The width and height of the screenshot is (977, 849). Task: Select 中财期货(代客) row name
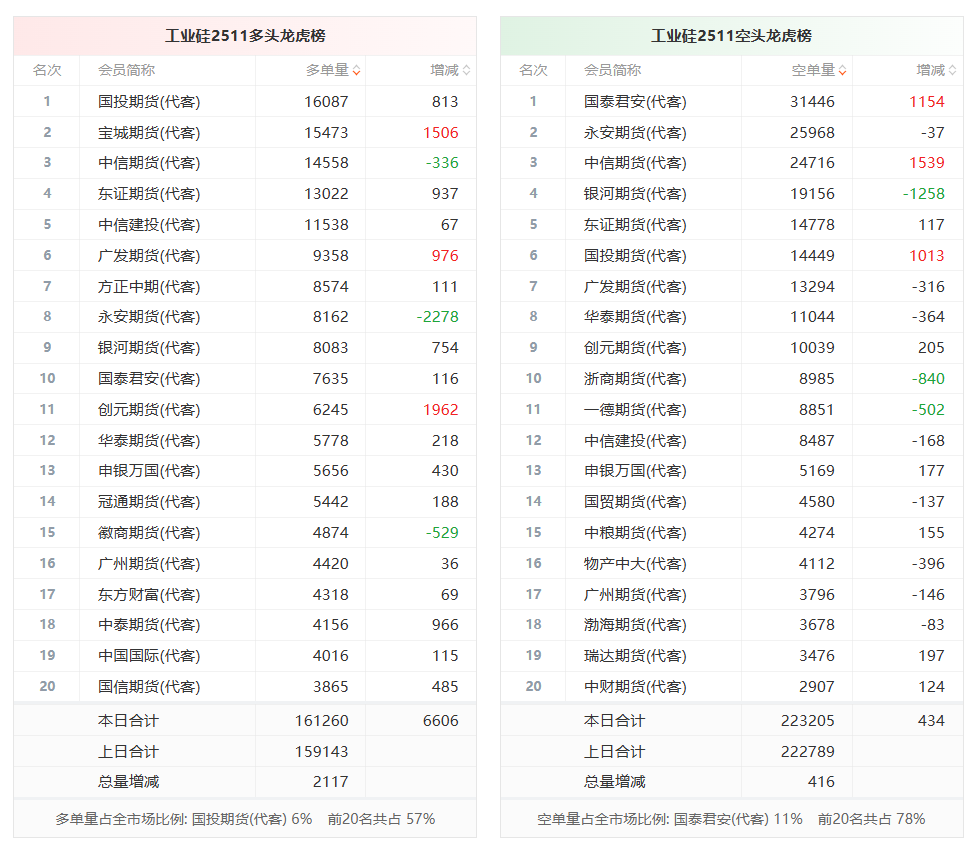click(x=635, y=686)
